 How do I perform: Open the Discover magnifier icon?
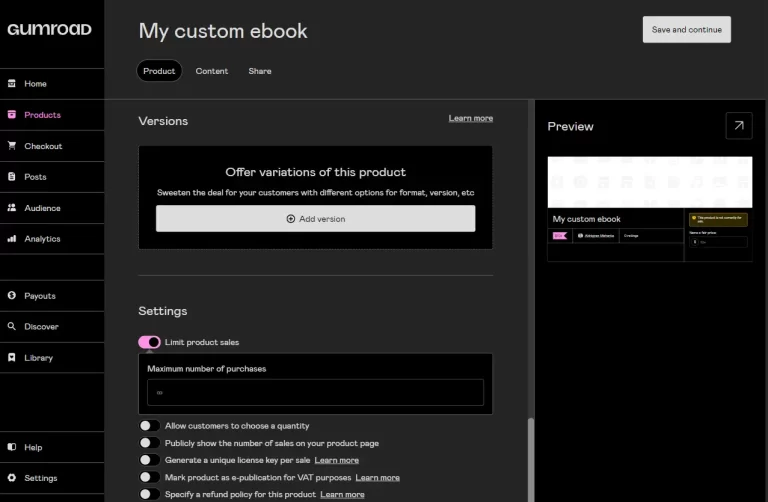[12, 326]
